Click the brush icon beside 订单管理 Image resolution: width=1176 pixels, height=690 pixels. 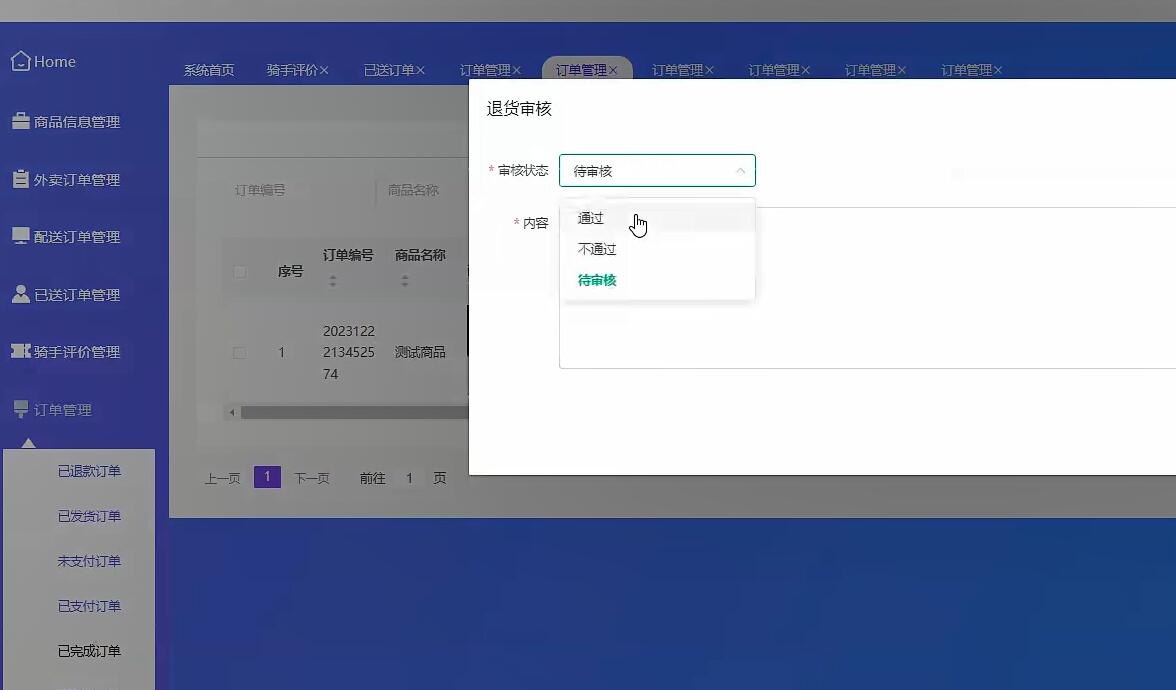(20, 410)
